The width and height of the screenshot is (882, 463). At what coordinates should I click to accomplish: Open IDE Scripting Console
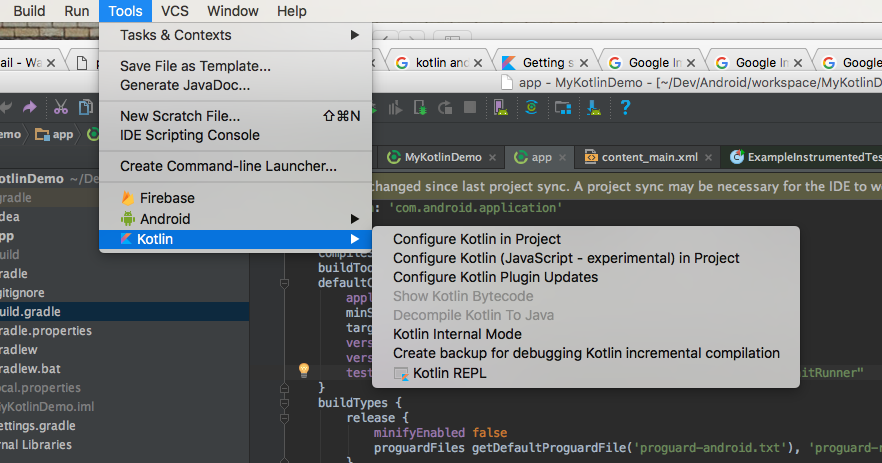[x=235, y=135]
